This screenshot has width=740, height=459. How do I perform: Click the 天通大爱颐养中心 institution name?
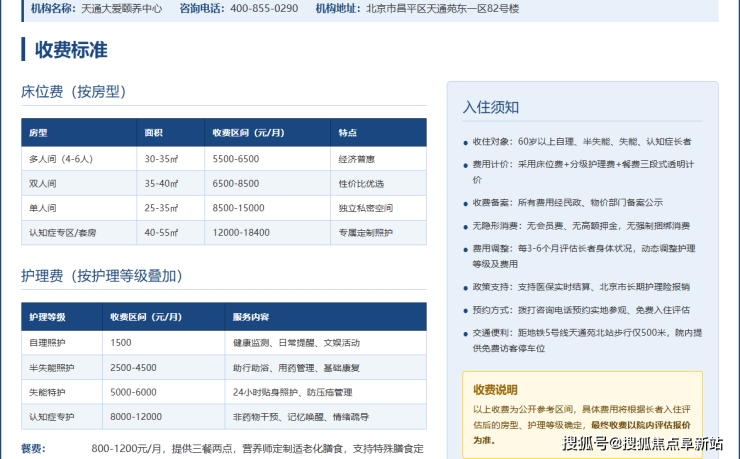[121, 8]
